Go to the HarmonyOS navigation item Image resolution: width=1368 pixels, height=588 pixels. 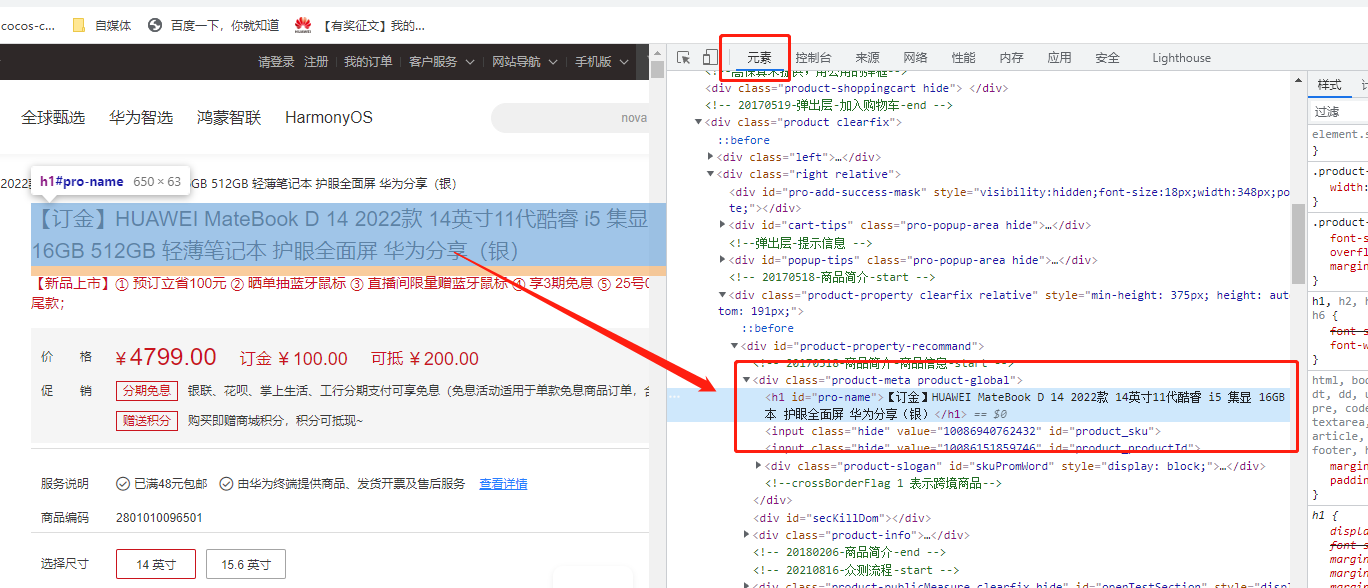click(x=329, y=118)
